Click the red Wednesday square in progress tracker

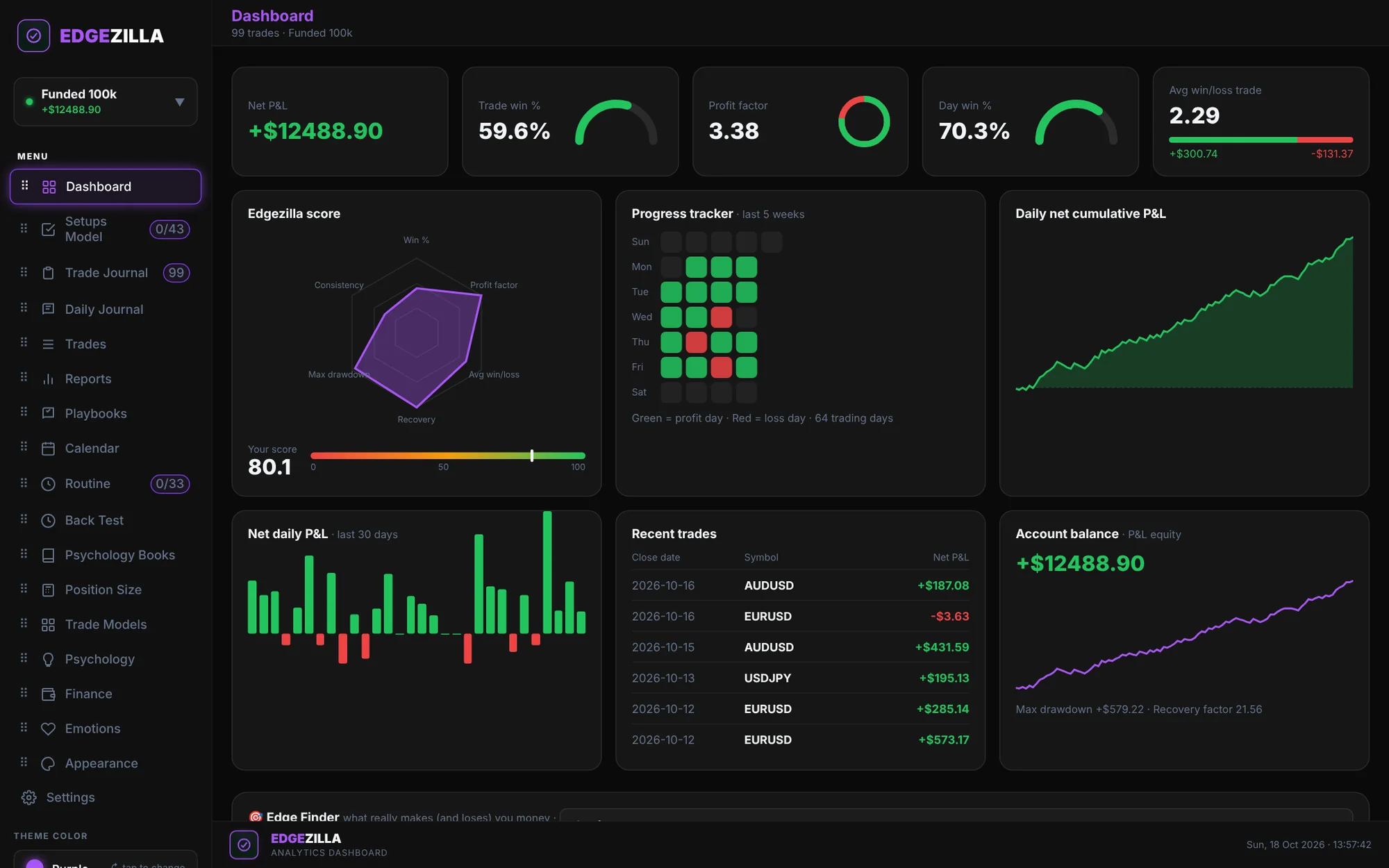point(721,317)
